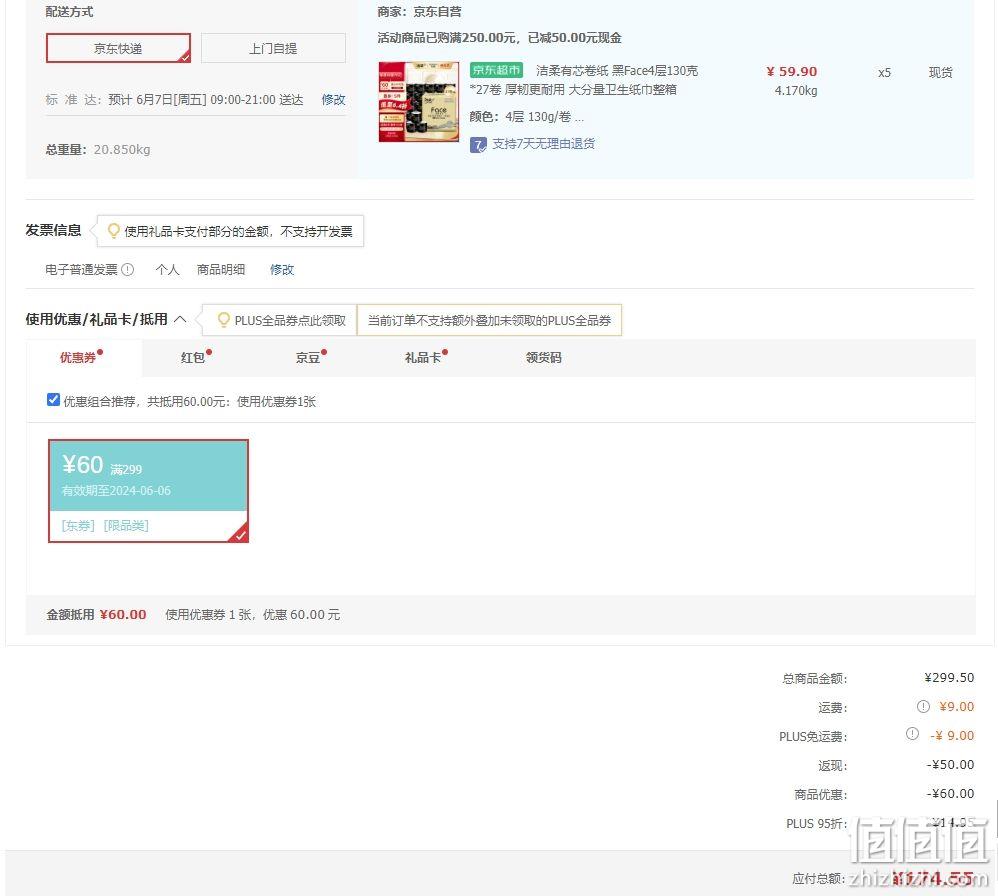Choose 上门自提 pickup option
The height and width of the screenshot is (896, 998).
(x=273, y=48)
